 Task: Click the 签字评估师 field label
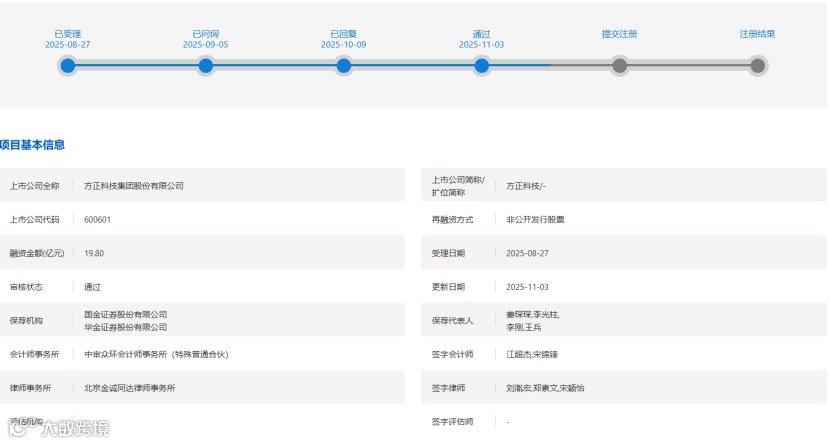pyautogui.click(x=452, y=422)
